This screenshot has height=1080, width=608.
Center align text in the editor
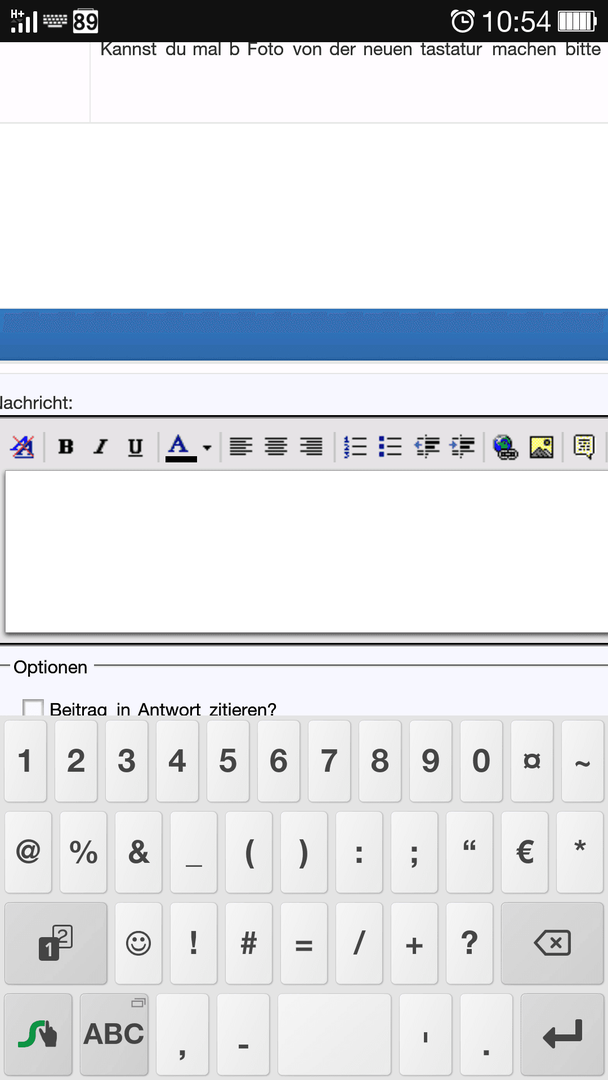276,447
